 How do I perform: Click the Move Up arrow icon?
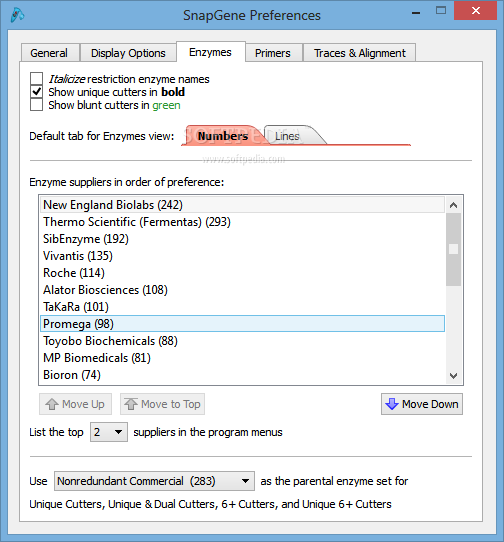point(52,404)
